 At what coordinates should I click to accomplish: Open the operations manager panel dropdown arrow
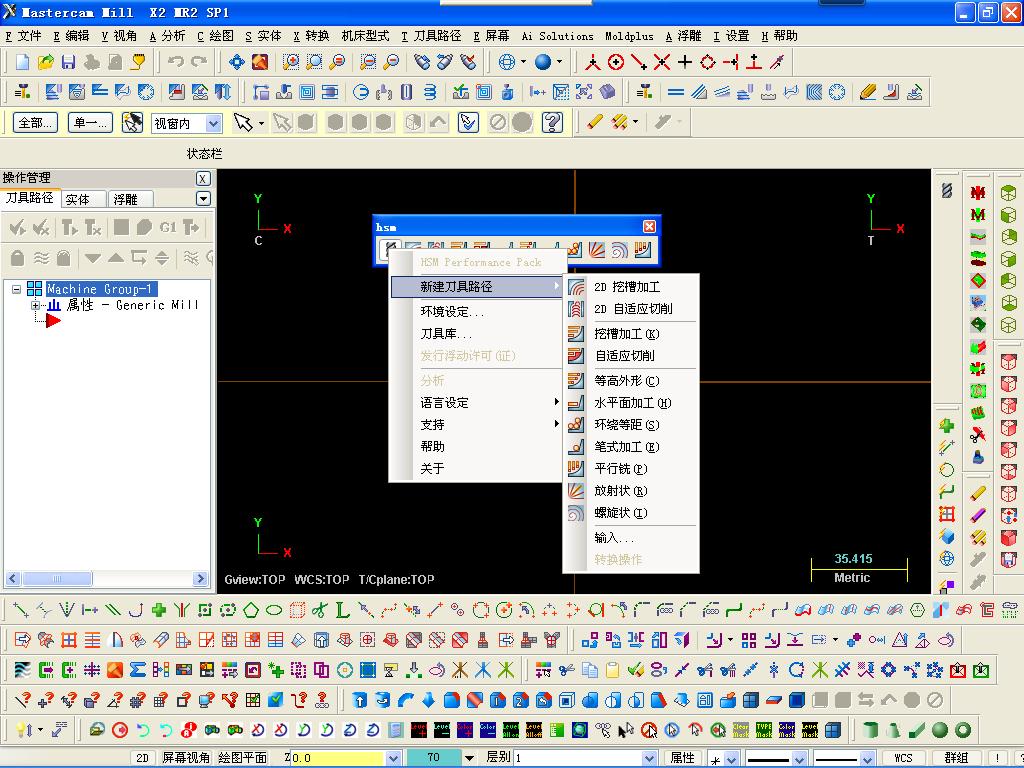pyautogui.click(x=203, y=199)
